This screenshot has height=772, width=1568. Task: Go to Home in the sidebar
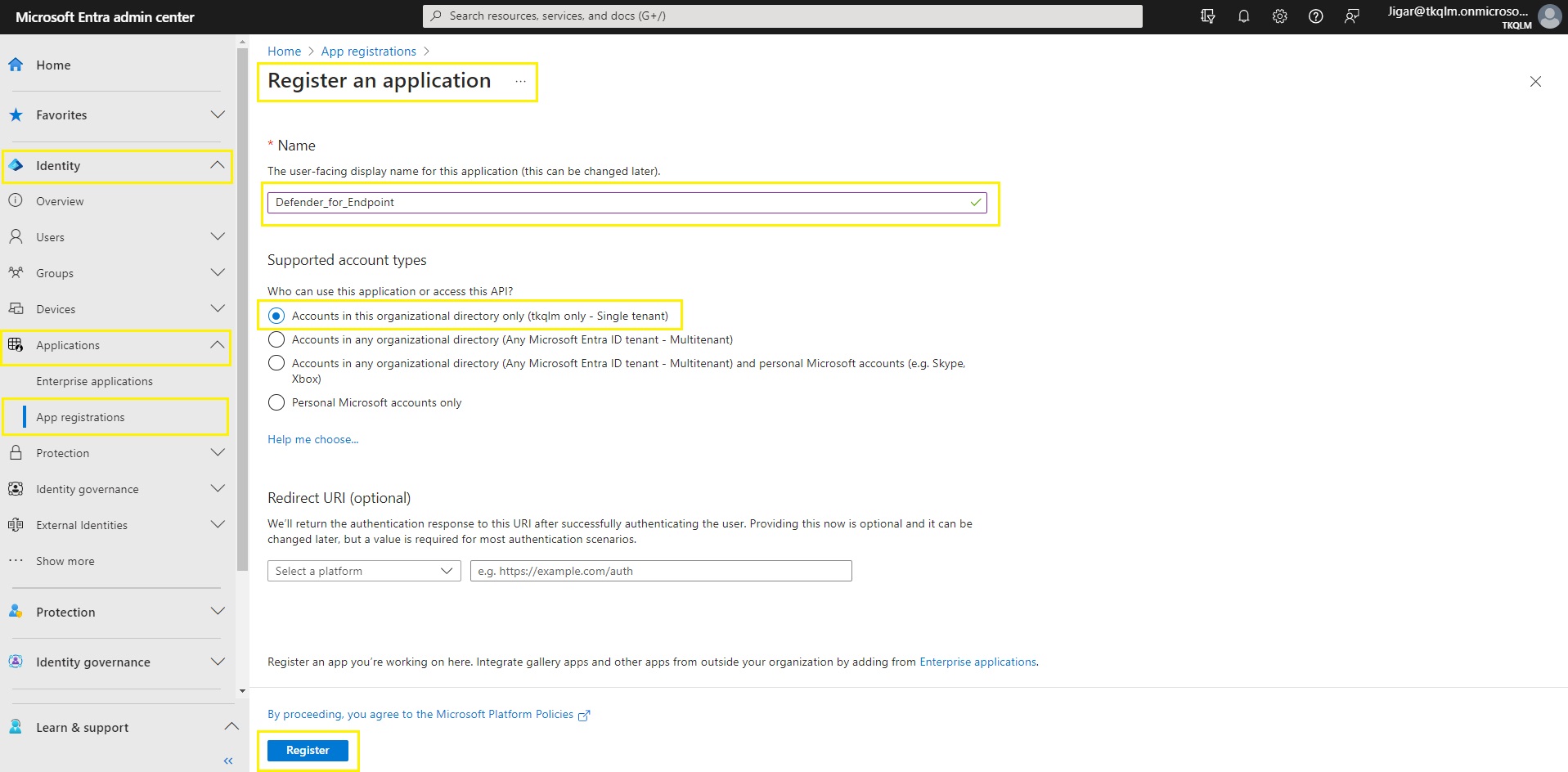(53, 65)
